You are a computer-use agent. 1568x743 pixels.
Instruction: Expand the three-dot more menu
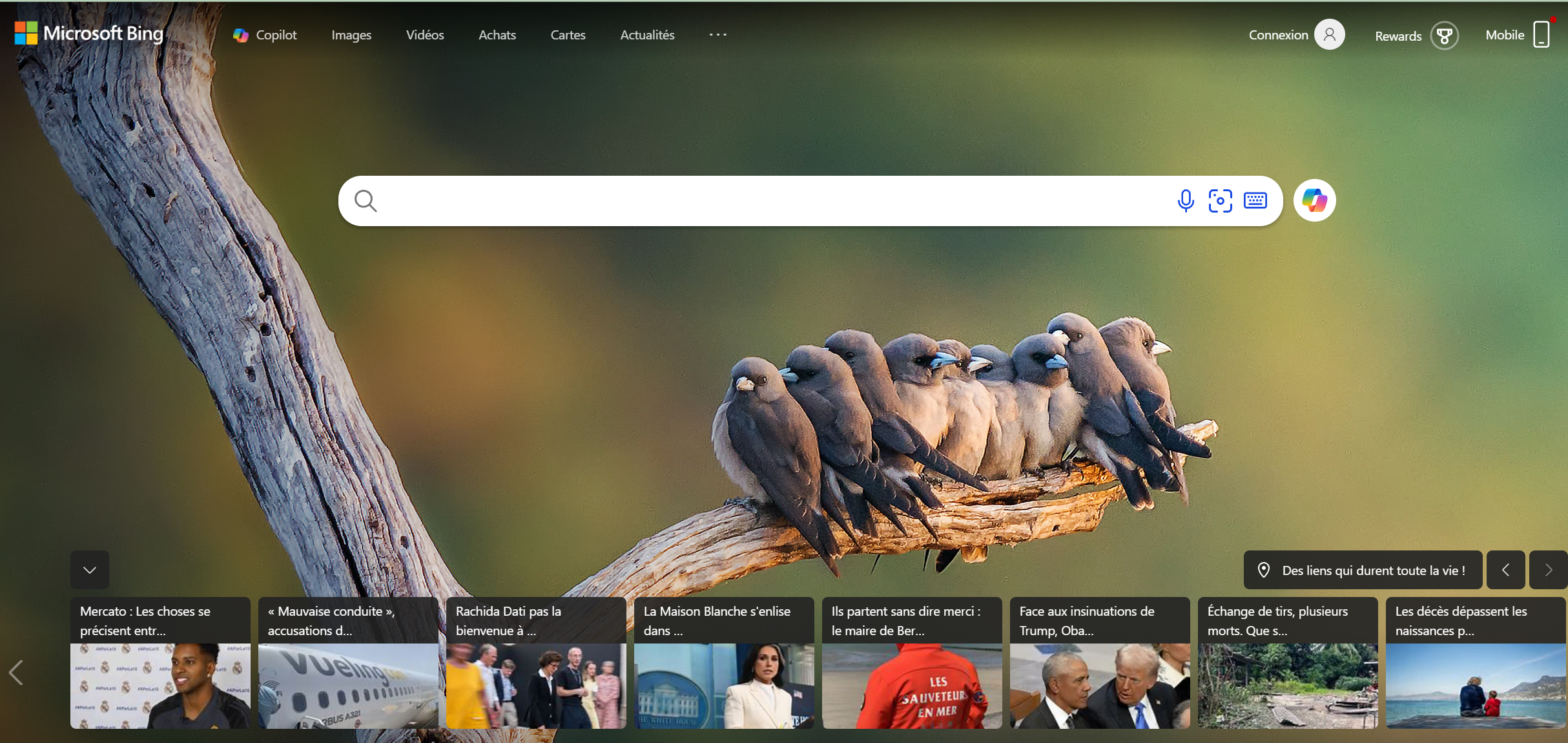pos(717,35)
